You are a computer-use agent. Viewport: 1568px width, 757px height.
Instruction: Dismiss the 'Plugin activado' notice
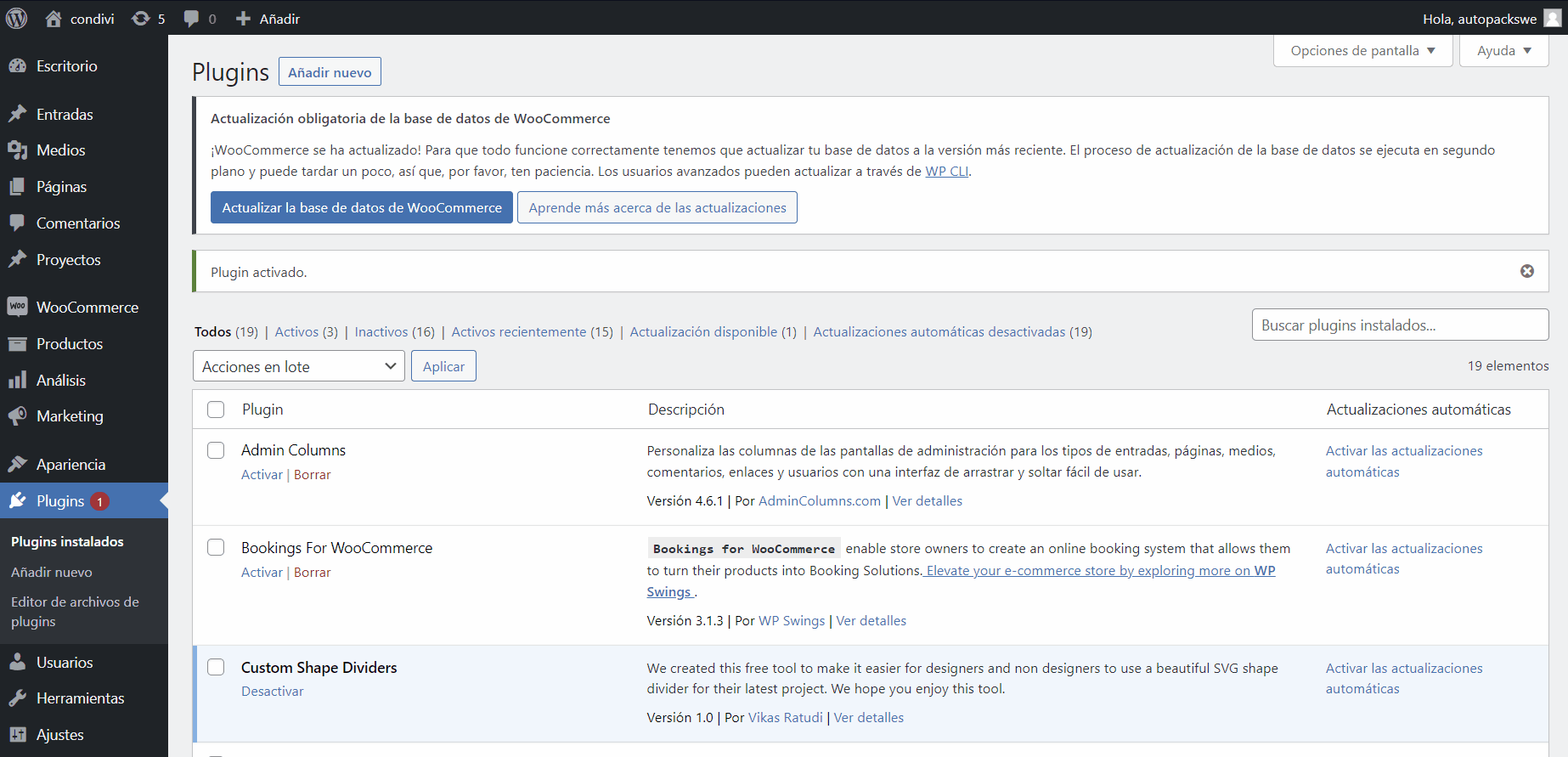1526,271
